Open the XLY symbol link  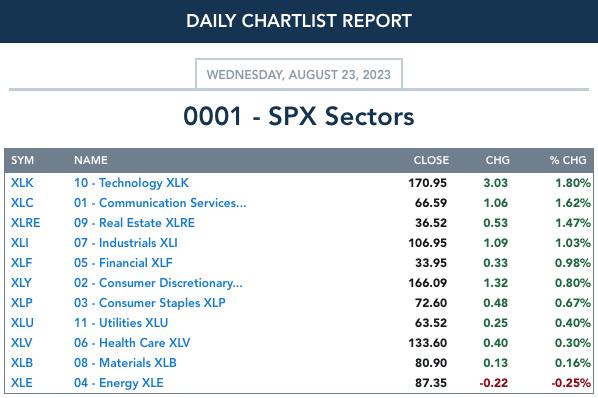(21, 283)
